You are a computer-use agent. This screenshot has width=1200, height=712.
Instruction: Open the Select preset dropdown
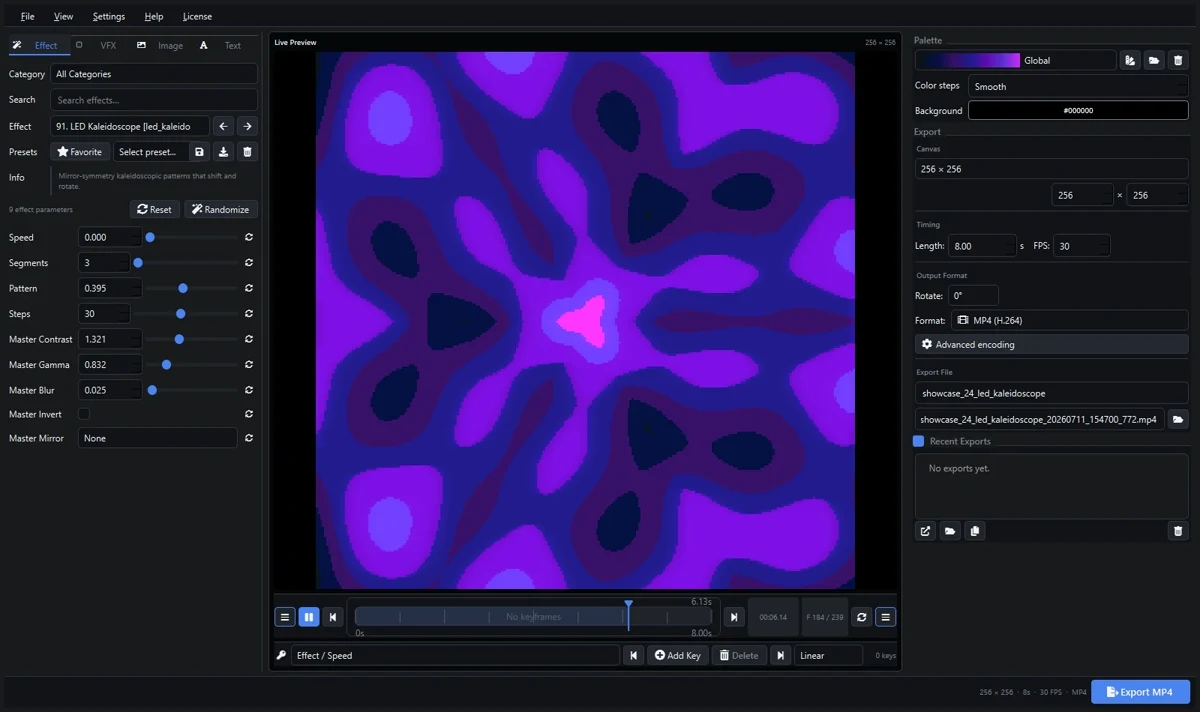tap(149, 152)
